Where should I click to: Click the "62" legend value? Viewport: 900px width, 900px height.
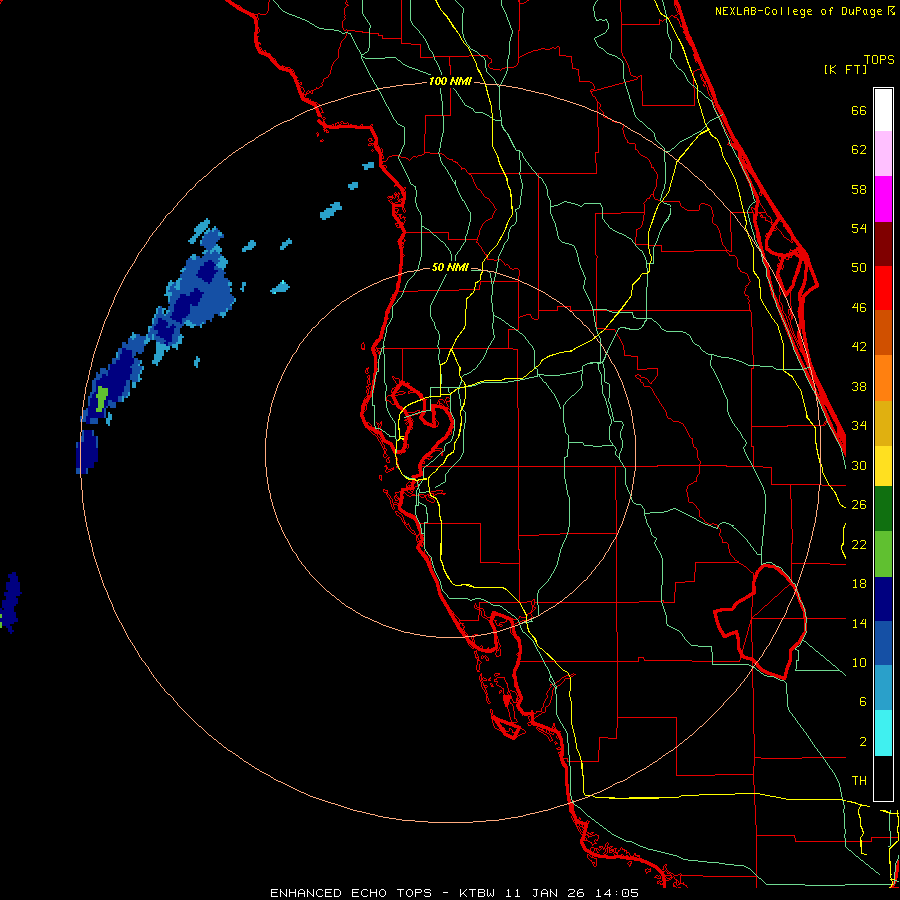[x=859, y=150]
